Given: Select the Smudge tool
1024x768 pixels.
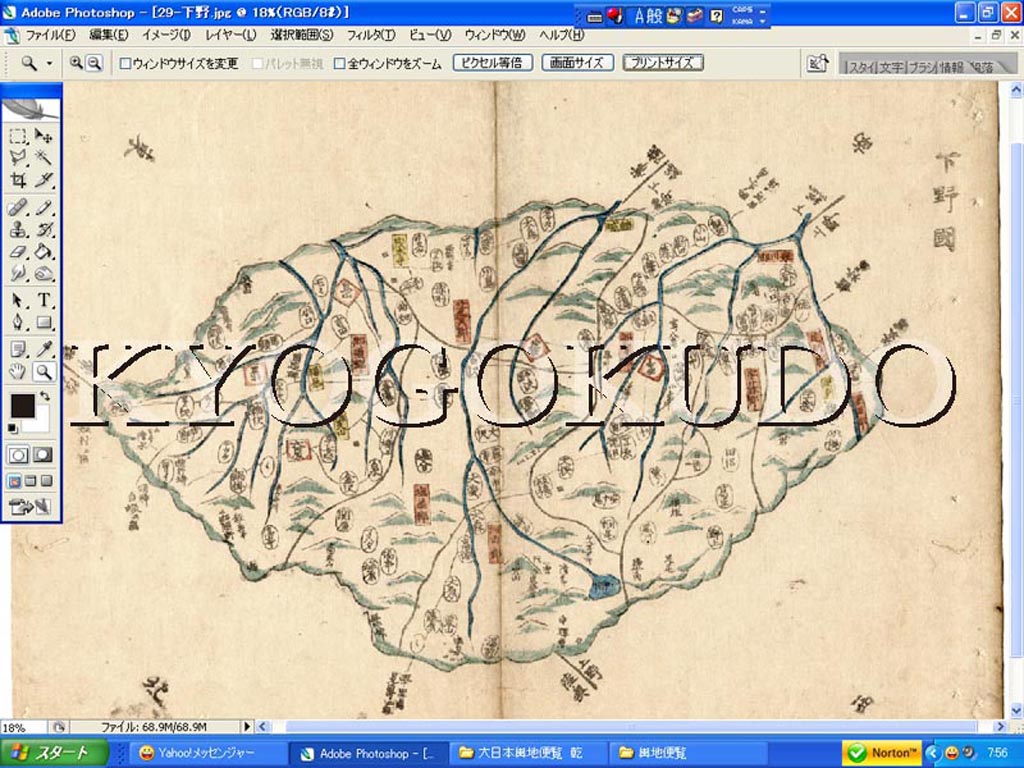Looking at the screenshot, I should pyautogui.click(x=18, y=273).
